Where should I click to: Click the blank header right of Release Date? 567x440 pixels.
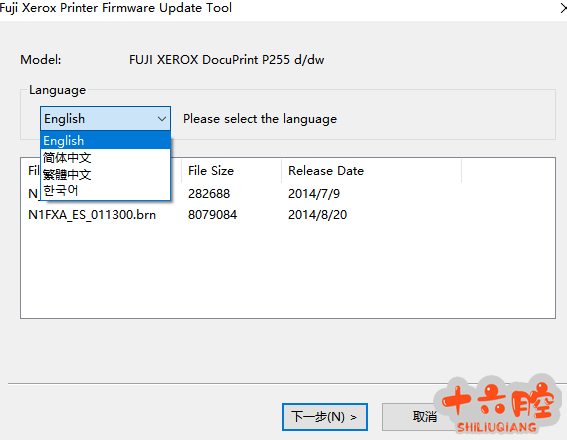coord(508,171)
